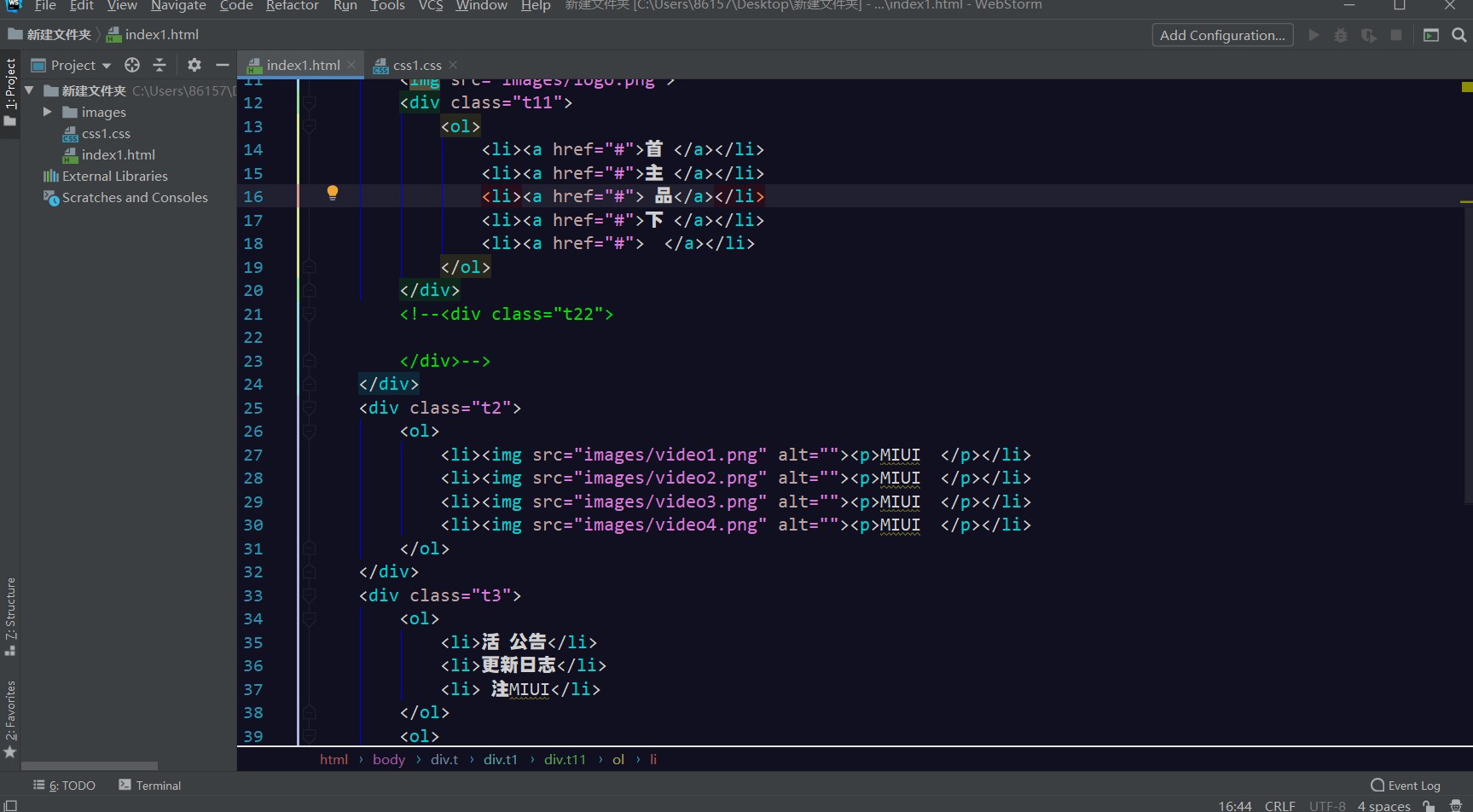Click the yellow warning stripe mark on the right editor edge
This screenshot has width=1473, height=812.
pyautogui.click(x=1466, y=202)
